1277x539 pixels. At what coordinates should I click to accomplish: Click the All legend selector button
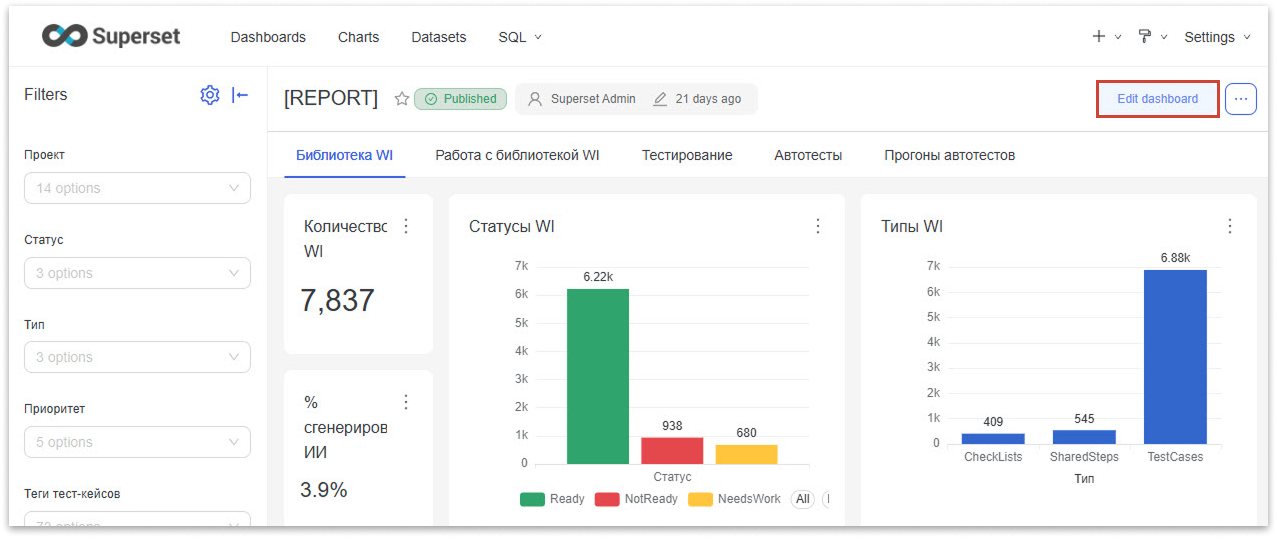tap(802, 499)
